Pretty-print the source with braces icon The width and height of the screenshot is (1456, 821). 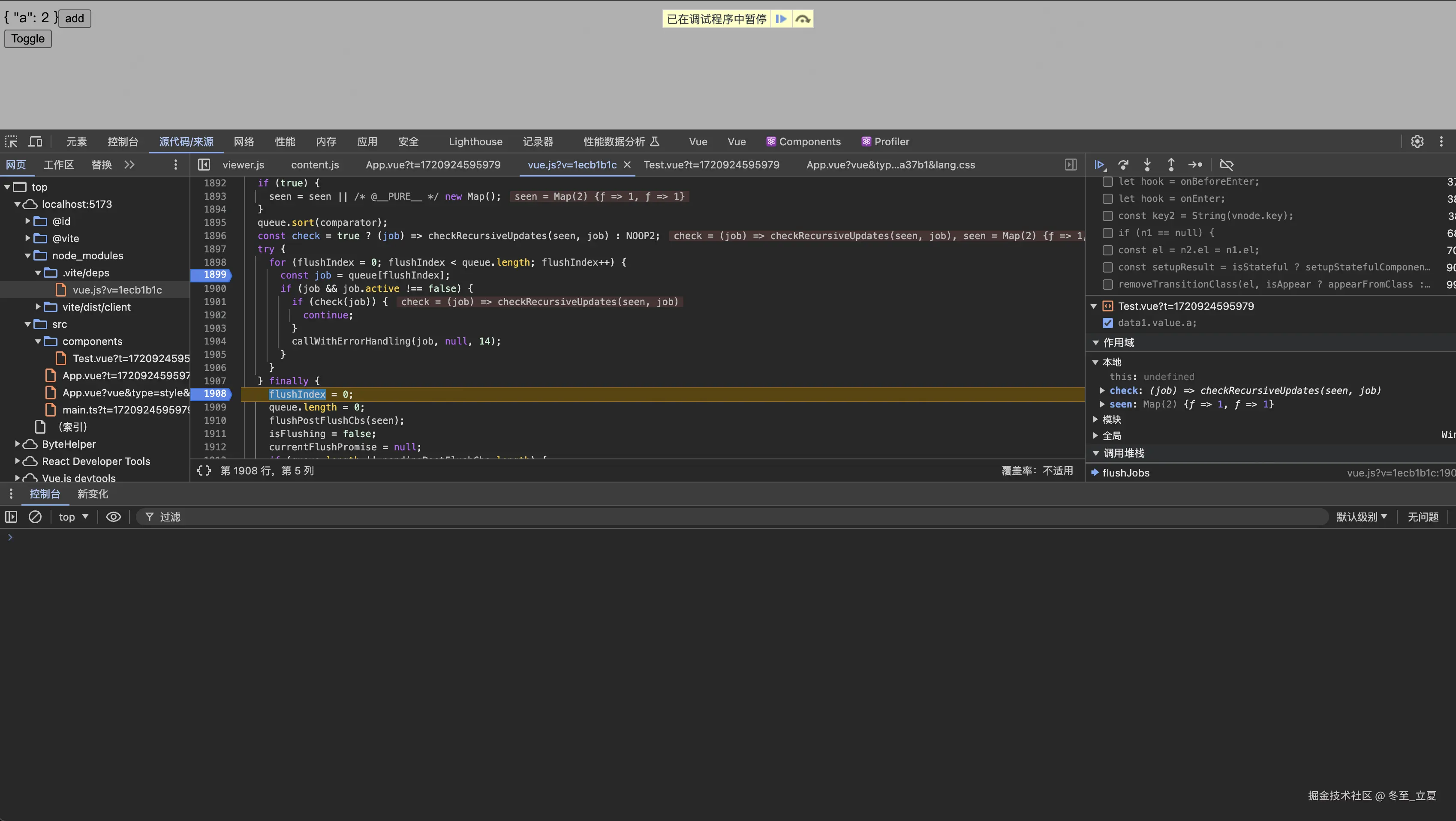[204, 470]
